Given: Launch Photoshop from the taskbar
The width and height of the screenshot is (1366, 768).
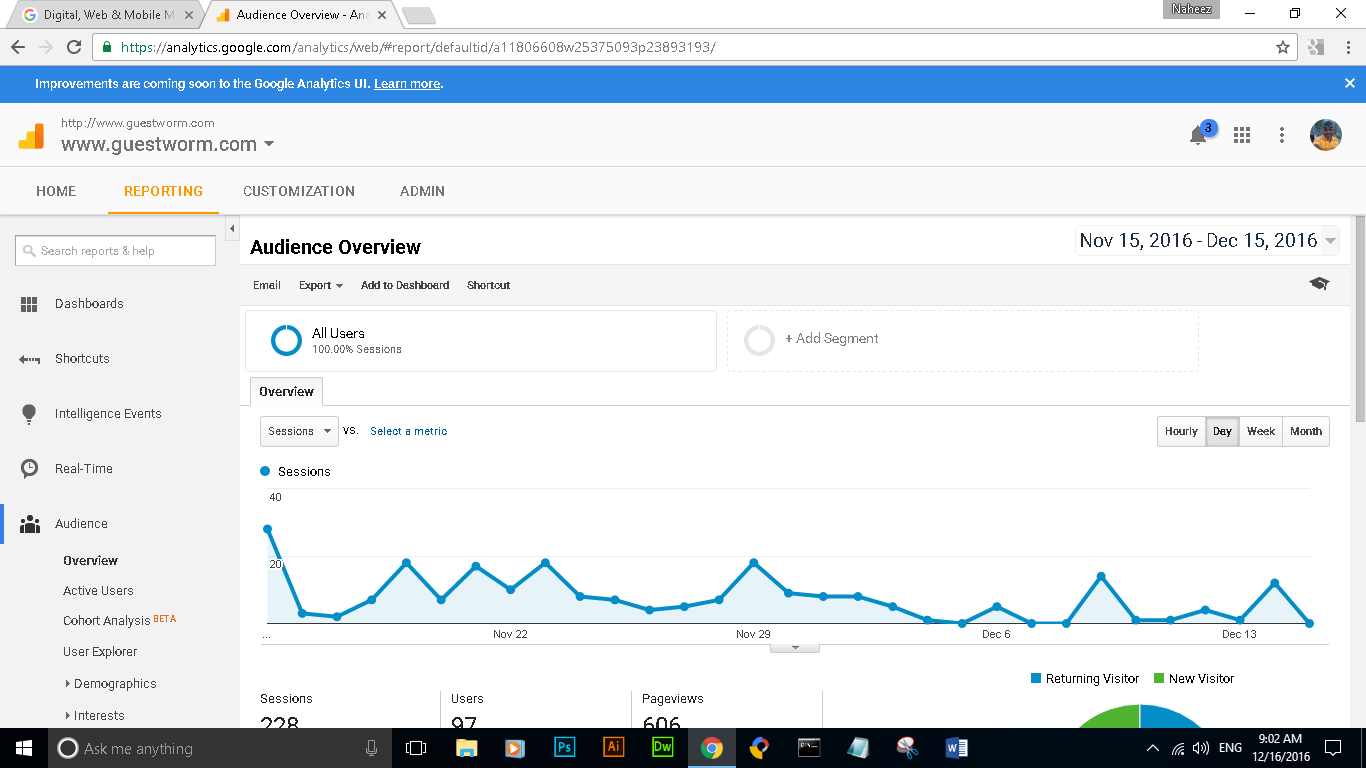Looking at the screenshot, I should (x=565, y=747).
